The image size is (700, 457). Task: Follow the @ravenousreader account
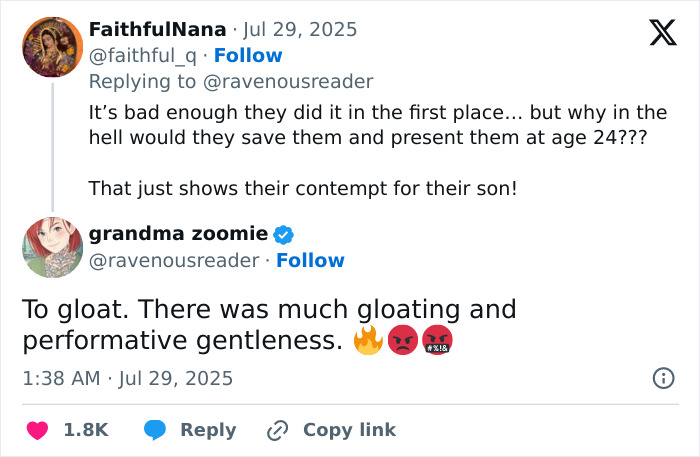point(310,260)
